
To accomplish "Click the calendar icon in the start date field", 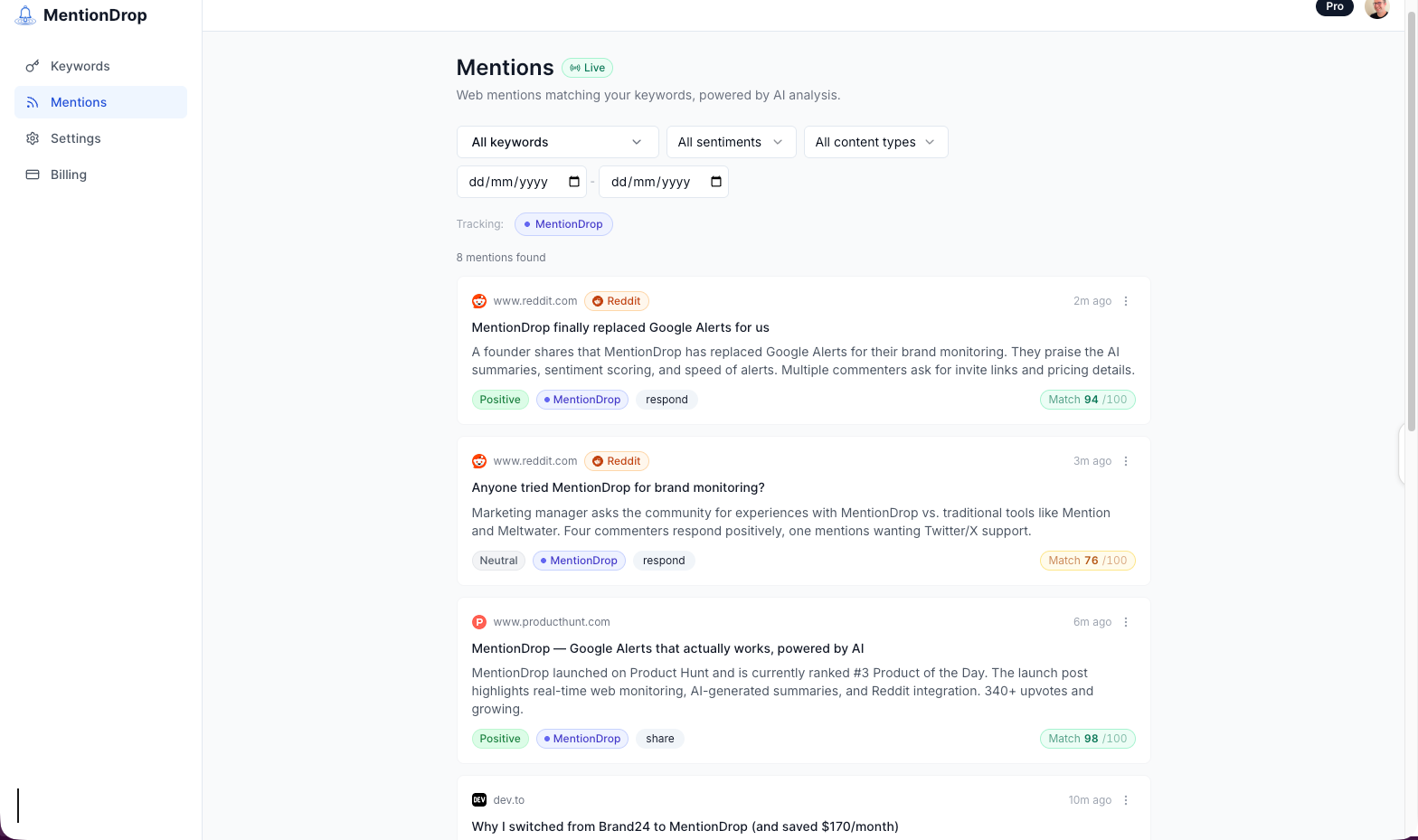I will pos(574,182).
